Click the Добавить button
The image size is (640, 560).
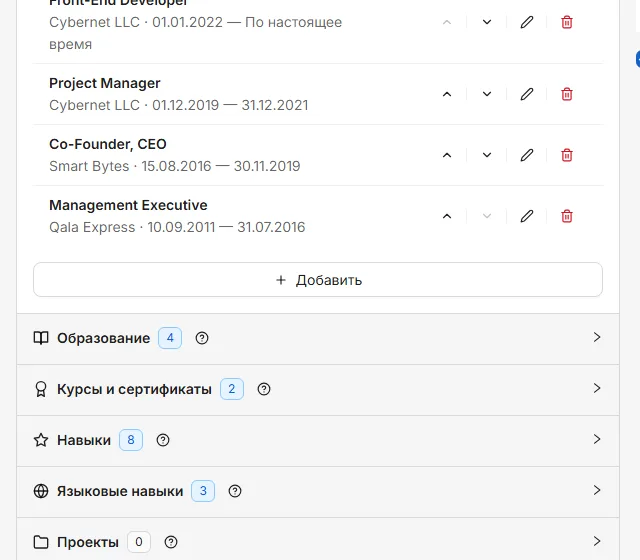318,280
